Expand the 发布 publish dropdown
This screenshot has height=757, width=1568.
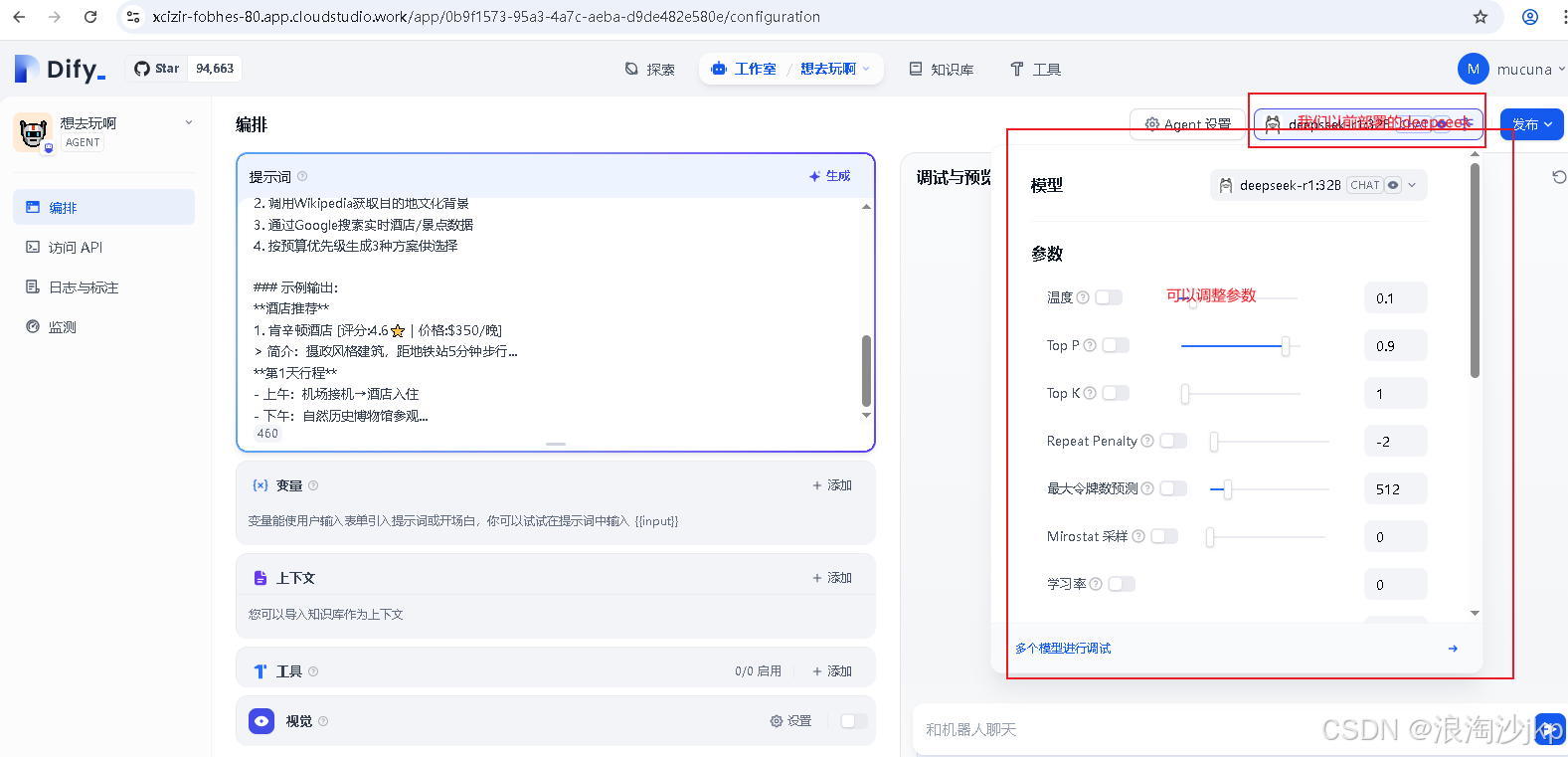tap(1532, 124)
